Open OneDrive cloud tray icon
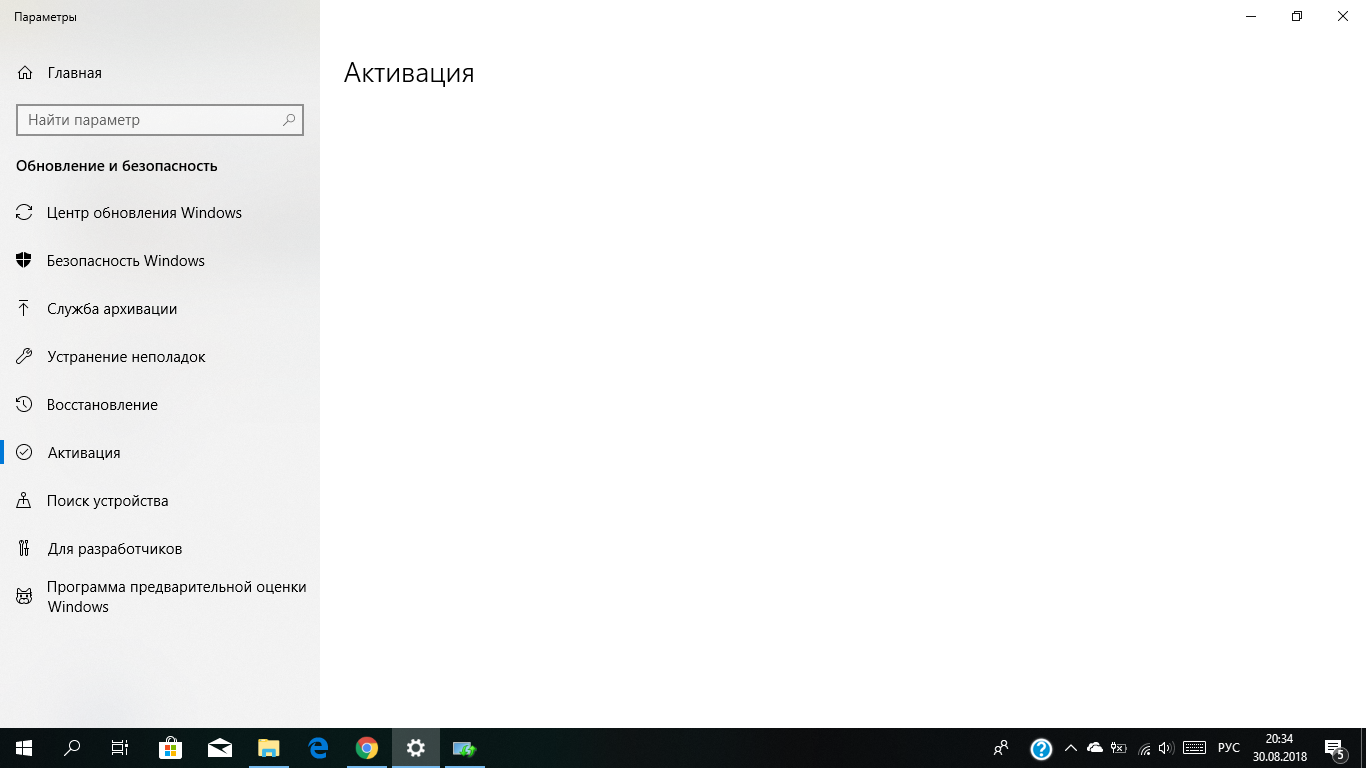The height and width of the screenshot is (768, 1366). point(1095,748)
